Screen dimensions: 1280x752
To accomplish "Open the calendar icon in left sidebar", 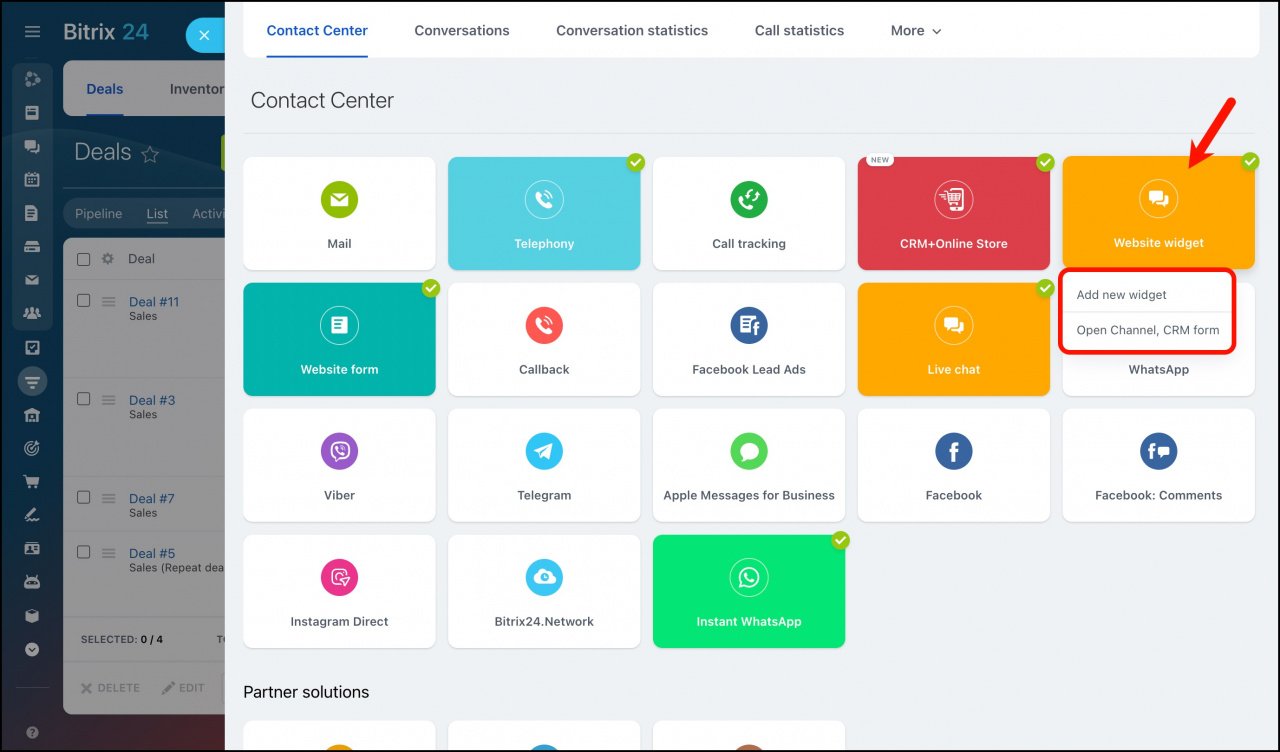I will 32,180.
